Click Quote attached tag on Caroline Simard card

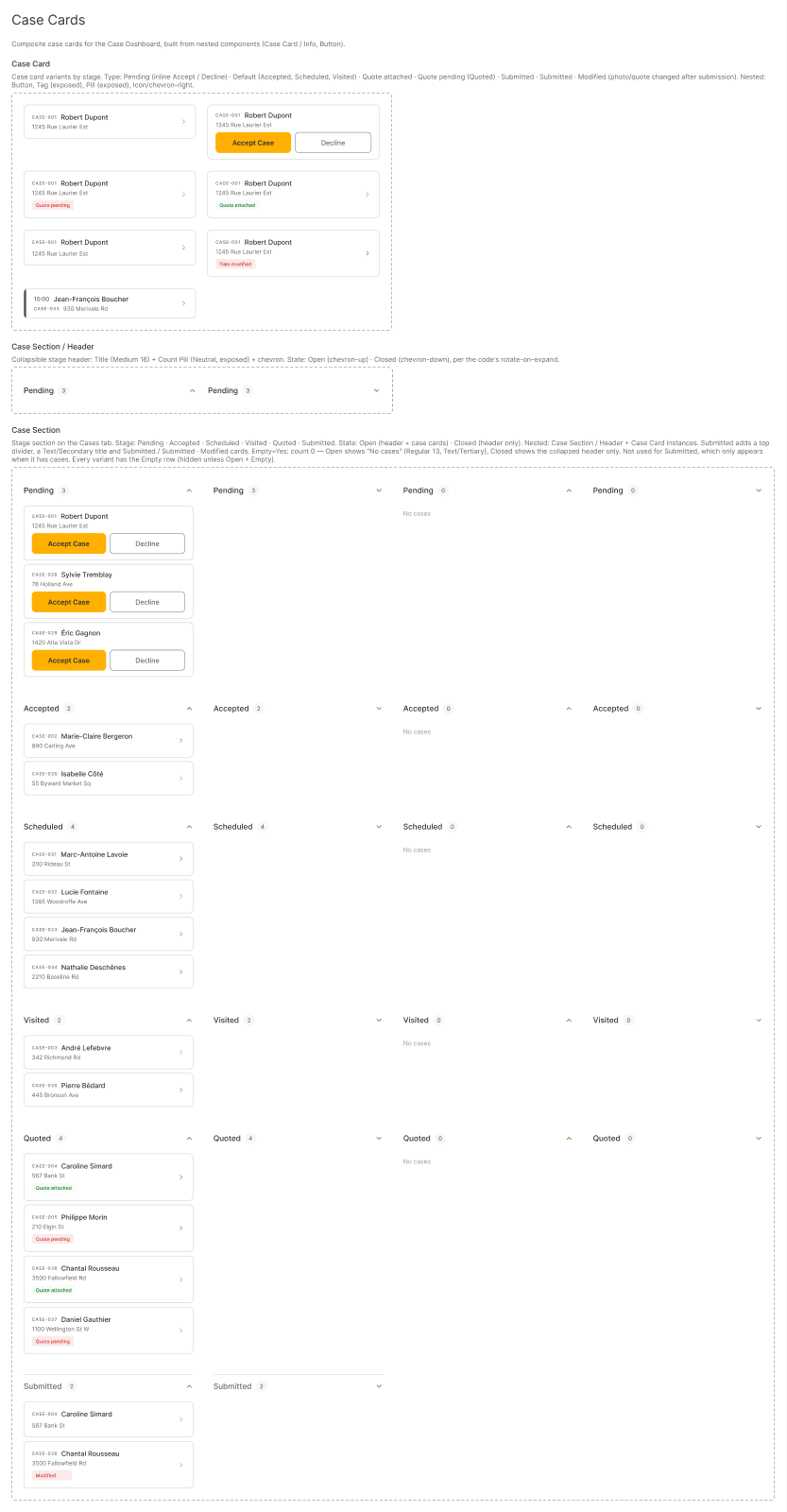[54, 1188]
